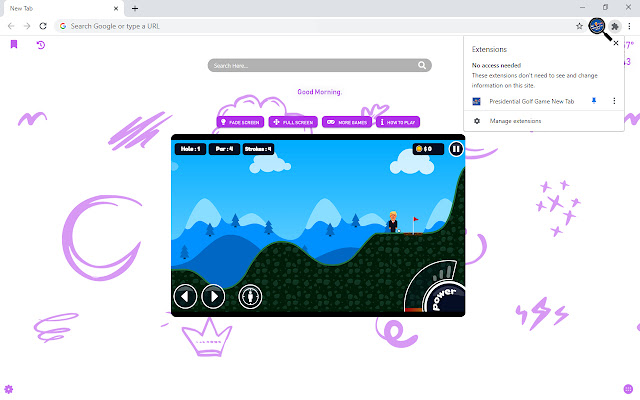640x400 pixels.
Task: Go forward in browser history
Action: [x=27, y=26]
